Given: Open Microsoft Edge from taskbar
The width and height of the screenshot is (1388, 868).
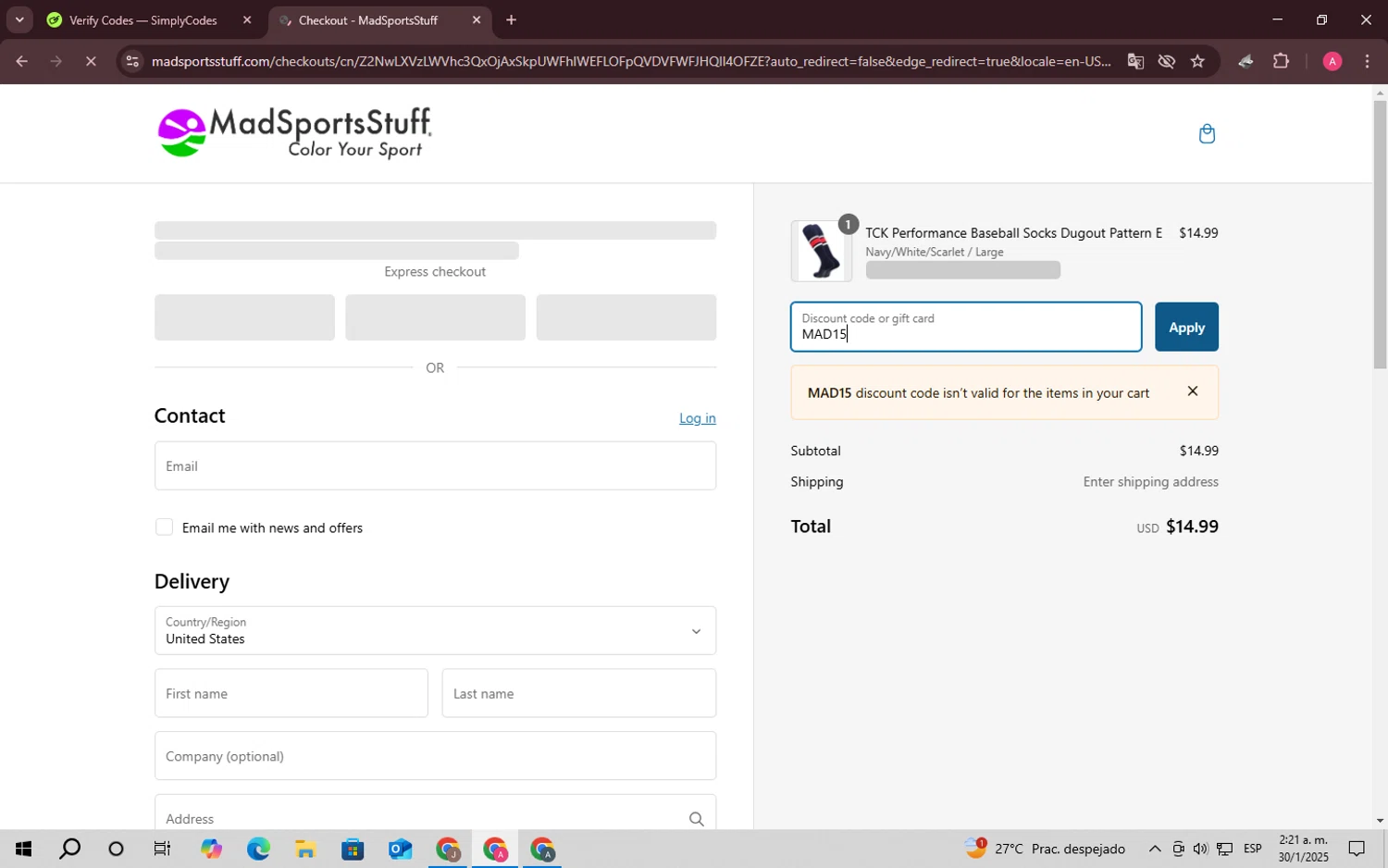Looking at the screenshot, I should (x=258, y=849).
